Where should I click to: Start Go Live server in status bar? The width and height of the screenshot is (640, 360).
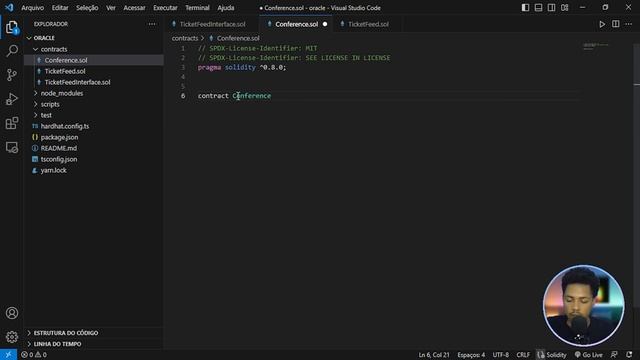tap(588, 355)
